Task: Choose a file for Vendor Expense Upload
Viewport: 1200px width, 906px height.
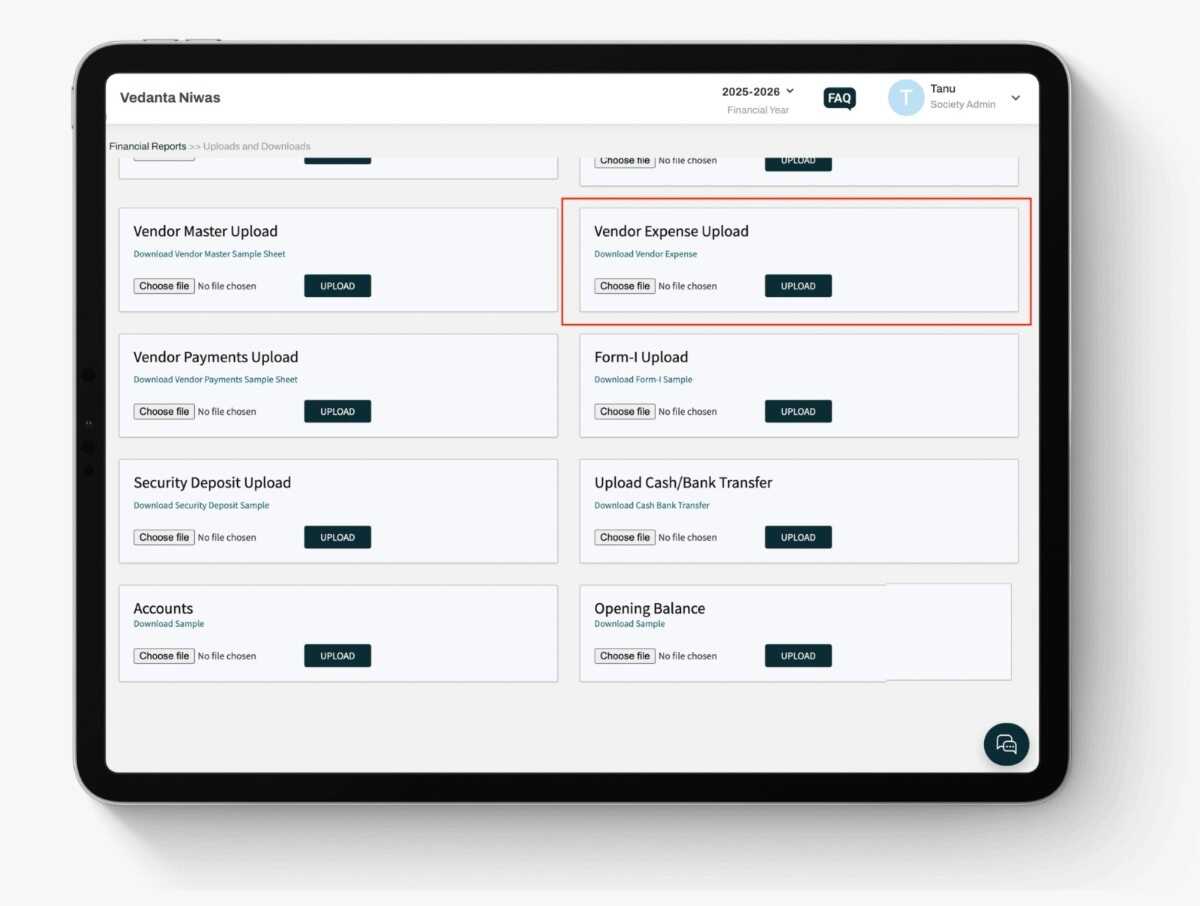Action: [624, 285]
